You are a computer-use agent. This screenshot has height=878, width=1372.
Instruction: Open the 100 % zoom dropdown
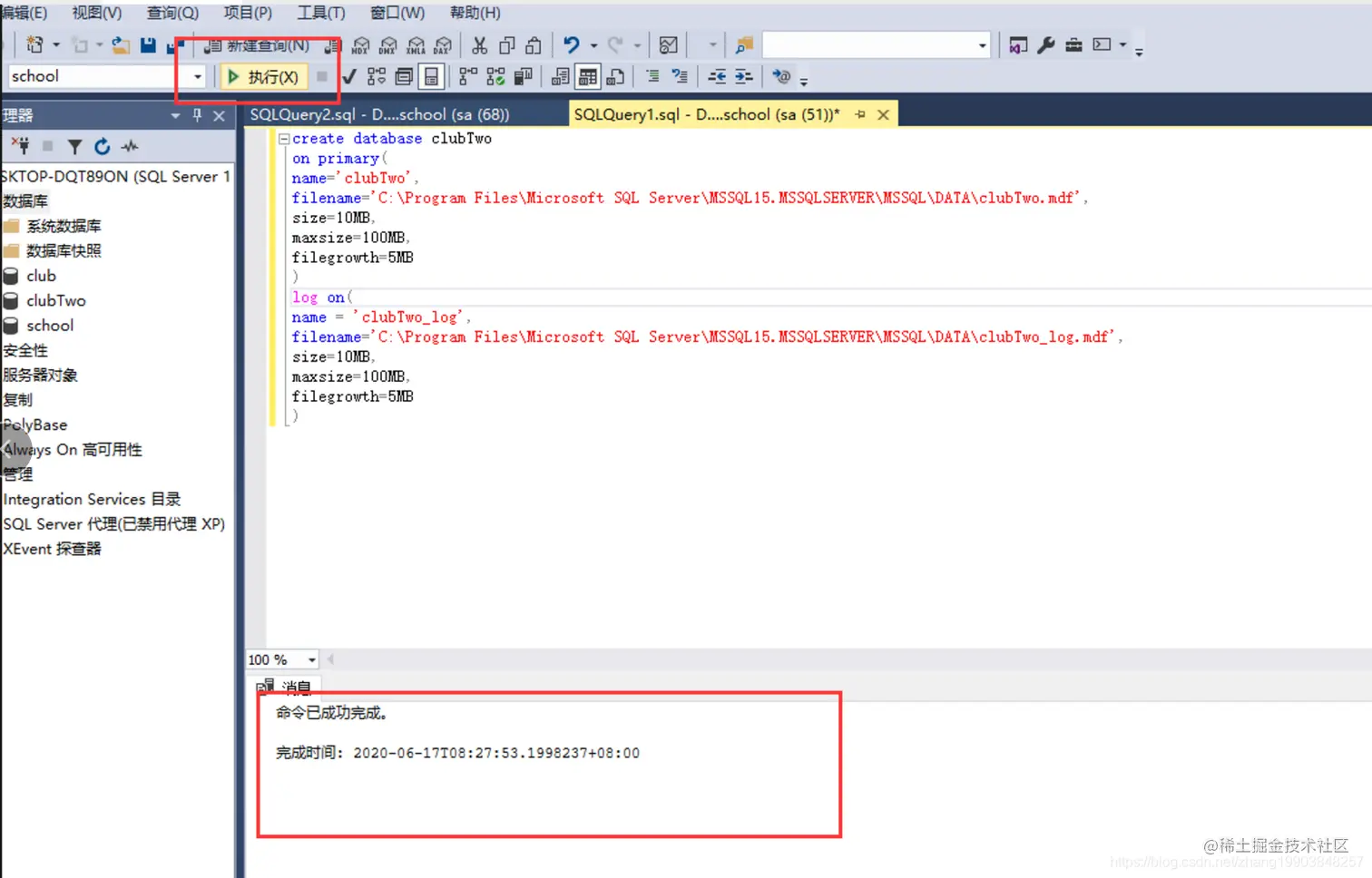pyautogui.click(x=311, y=659)
